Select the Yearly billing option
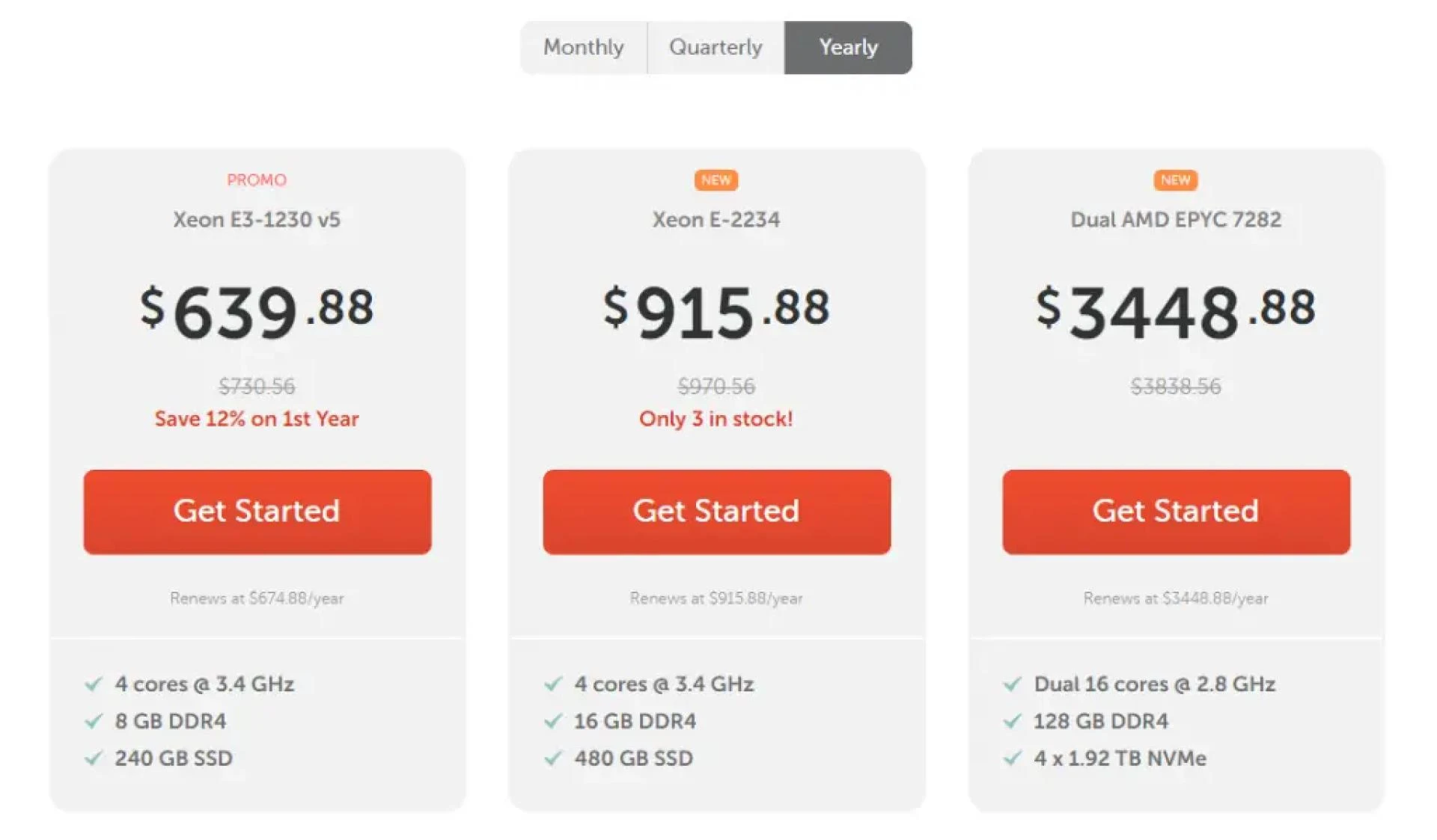 (848, 47)
